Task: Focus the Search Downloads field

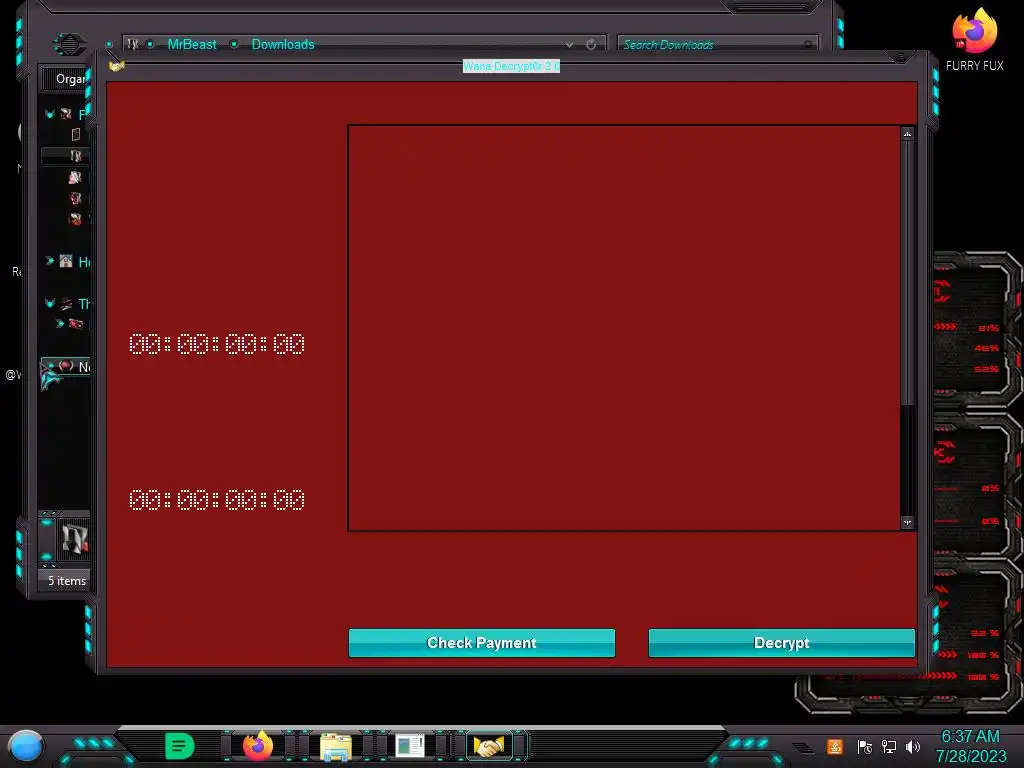Action: [x=717, y=44]
